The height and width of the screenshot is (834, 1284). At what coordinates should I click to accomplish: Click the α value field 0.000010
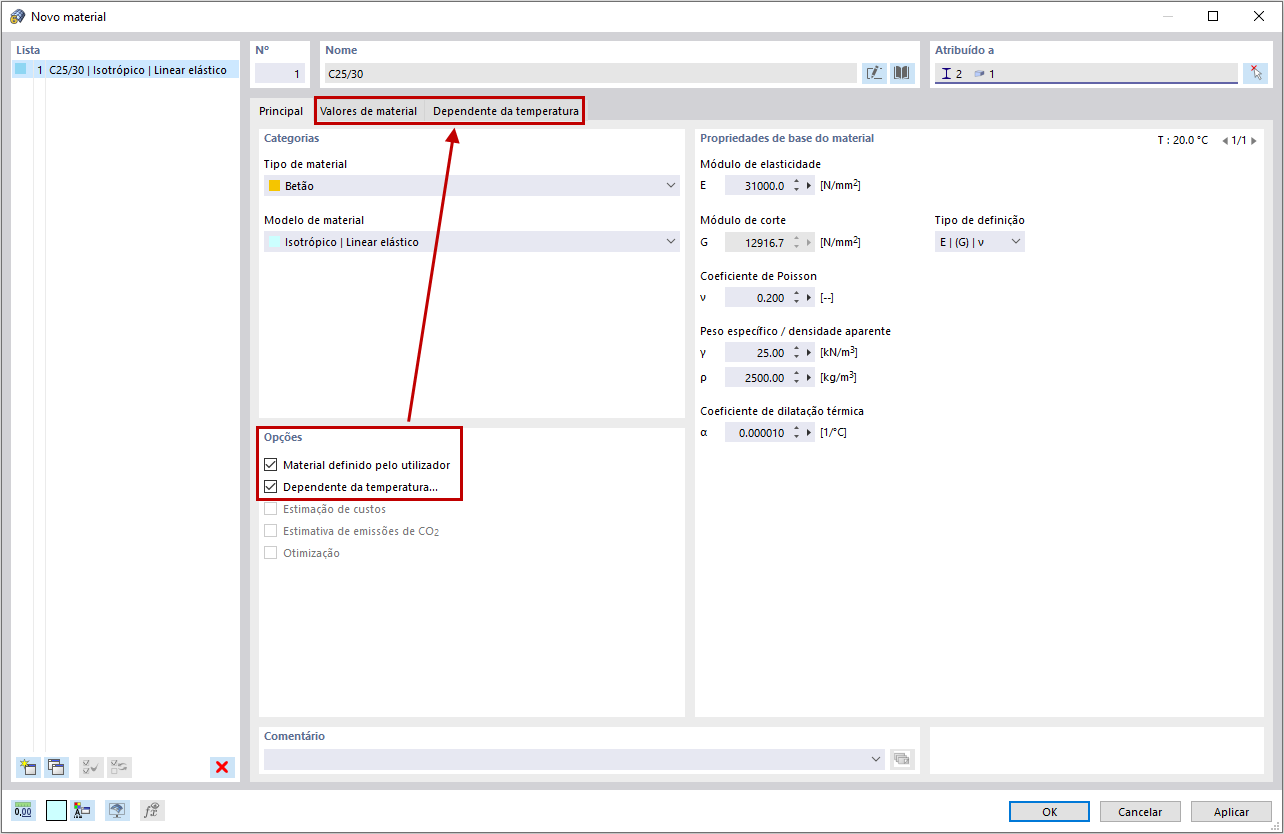click(757, 433)
